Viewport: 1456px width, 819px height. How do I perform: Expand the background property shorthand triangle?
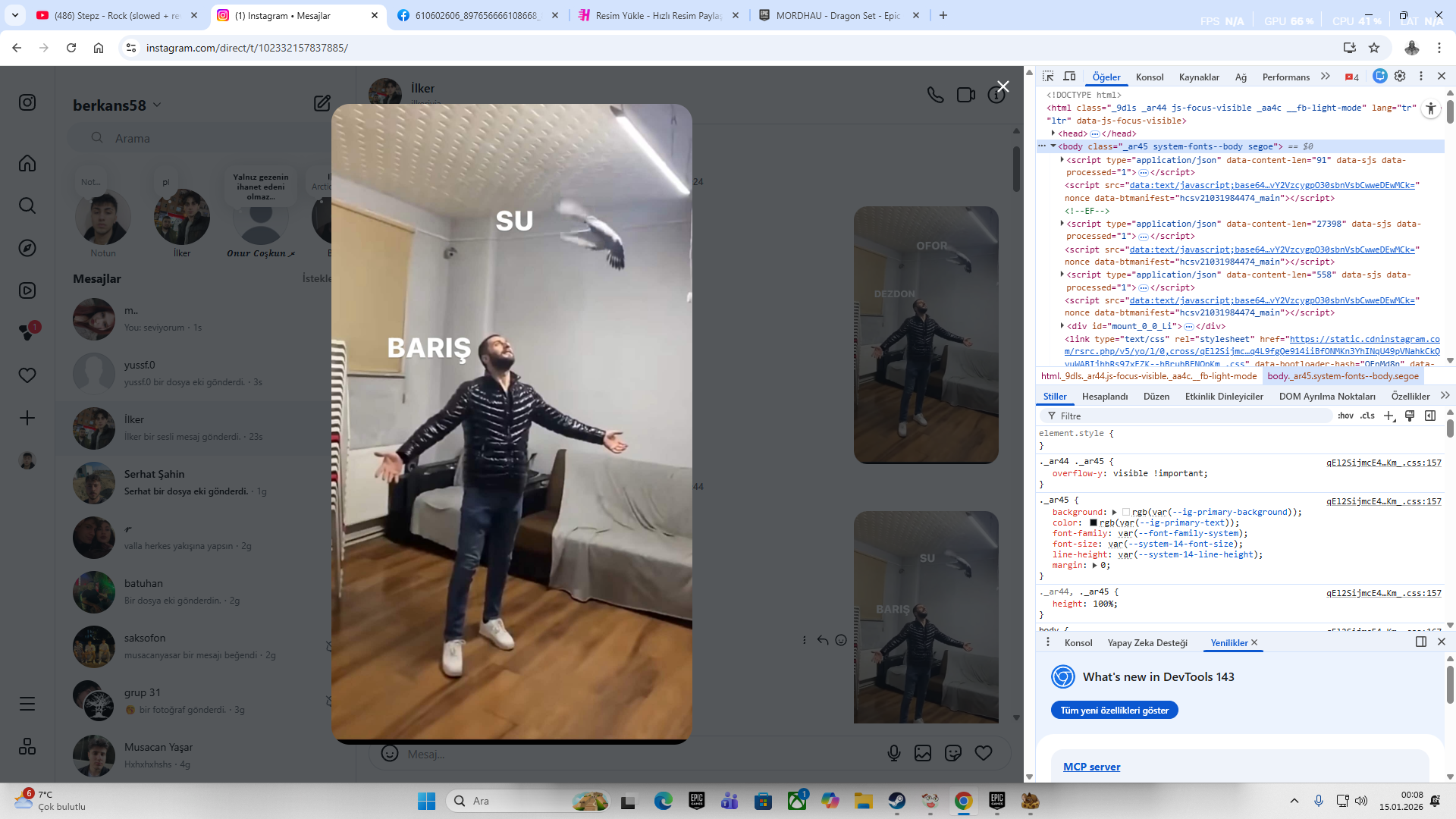point(1114,513)
